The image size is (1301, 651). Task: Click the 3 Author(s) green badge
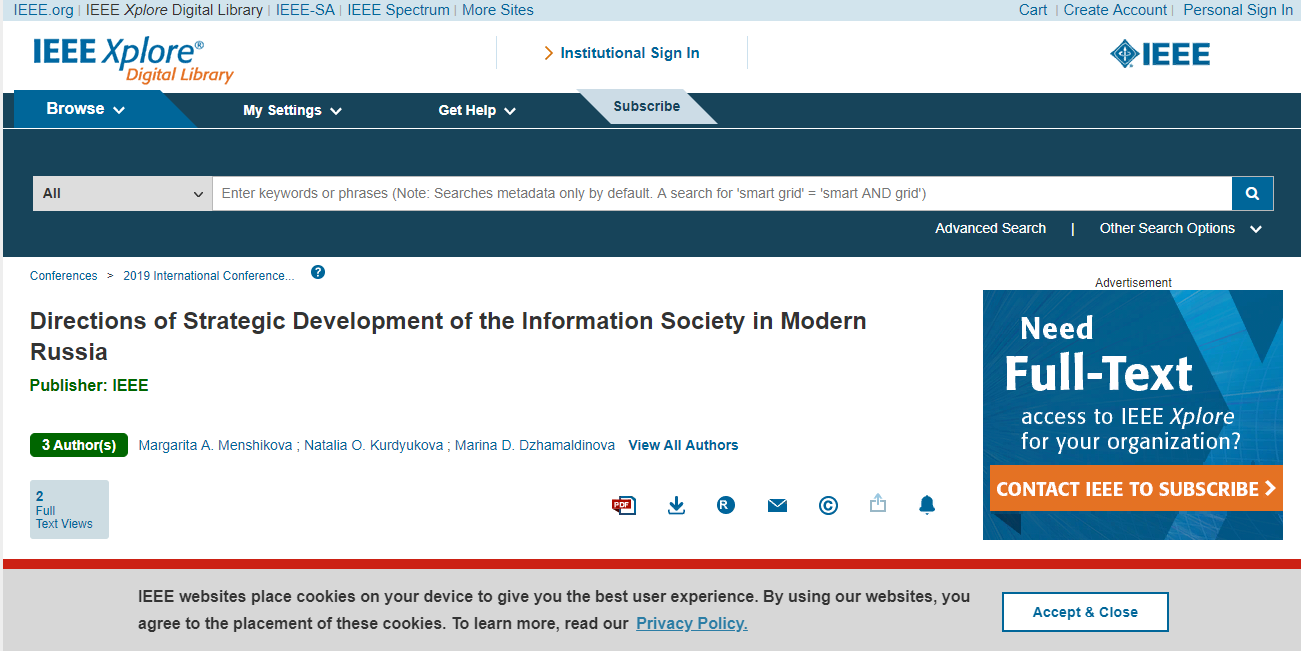tap(79, 445)
